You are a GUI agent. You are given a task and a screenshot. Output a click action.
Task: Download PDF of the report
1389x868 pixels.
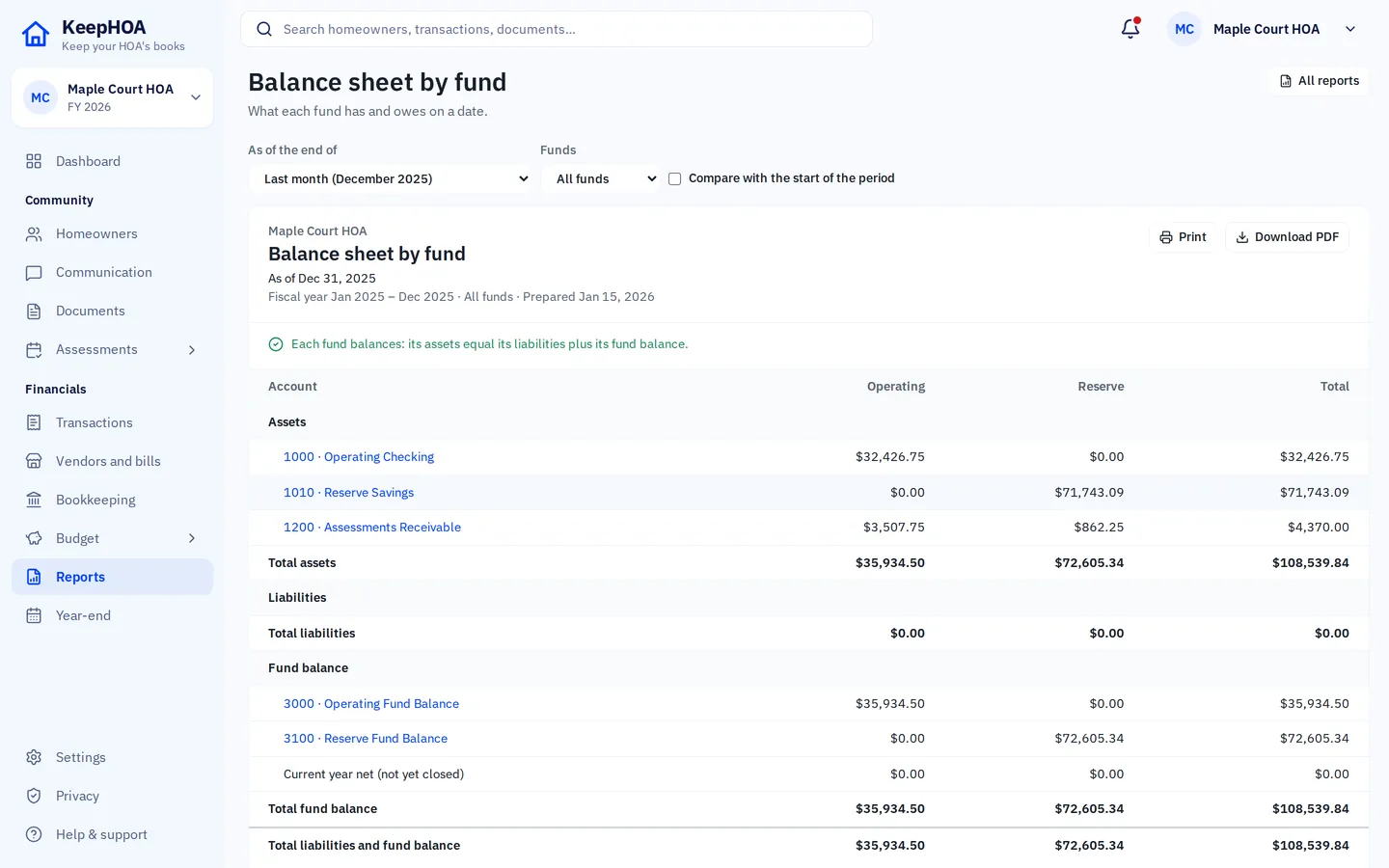pos(1287,237)
